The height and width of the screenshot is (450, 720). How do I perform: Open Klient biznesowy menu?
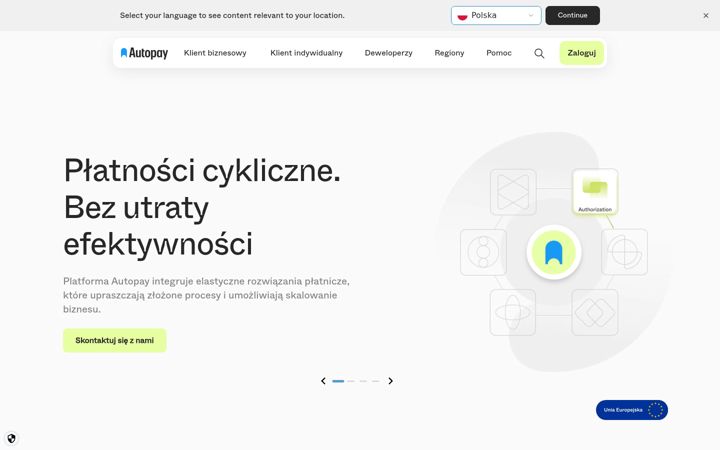pyautogui.click(x=215, y=53)
